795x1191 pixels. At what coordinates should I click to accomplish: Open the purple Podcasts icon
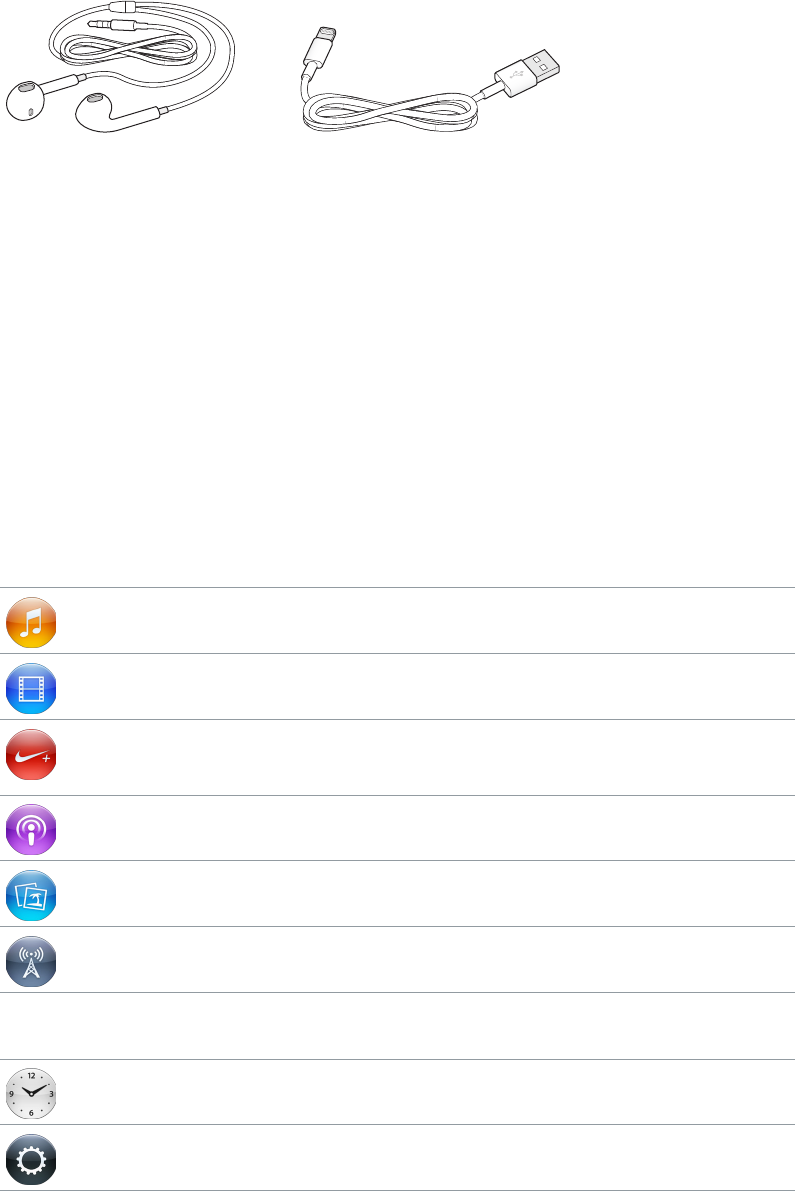click(x=31, y=828)
